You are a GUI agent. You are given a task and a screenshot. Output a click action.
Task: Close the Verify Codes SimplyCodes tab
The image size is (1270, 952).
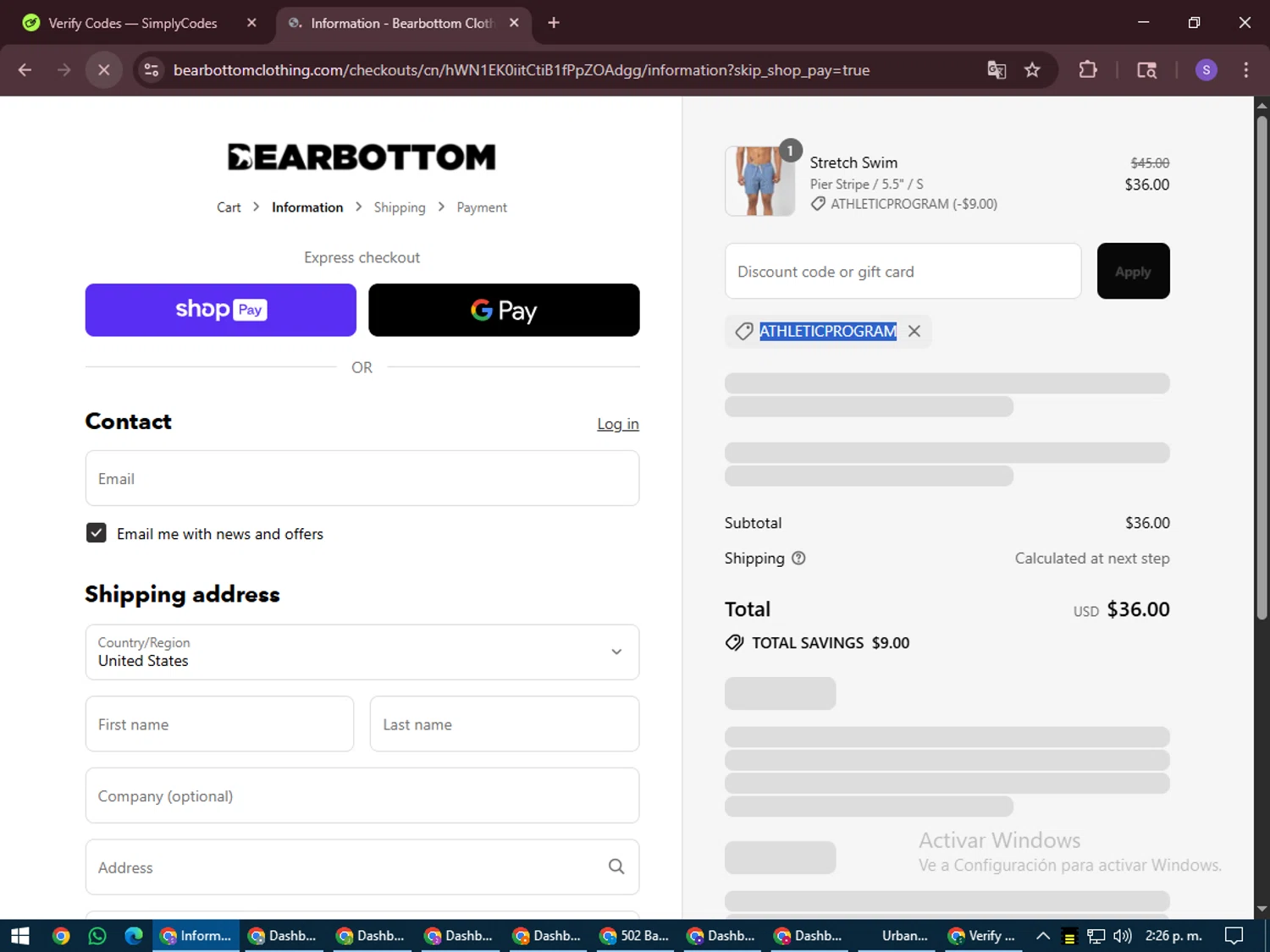tap(251, 23)
